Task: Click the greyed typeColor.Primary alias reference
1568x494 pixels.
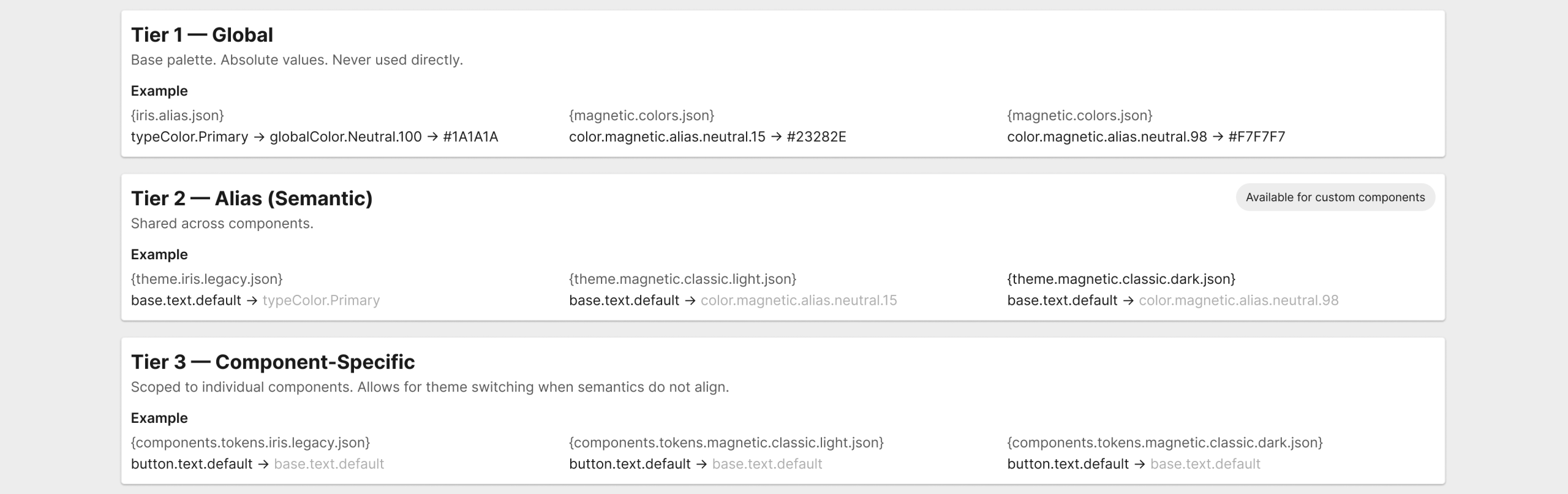Action: tap(321, 300)
